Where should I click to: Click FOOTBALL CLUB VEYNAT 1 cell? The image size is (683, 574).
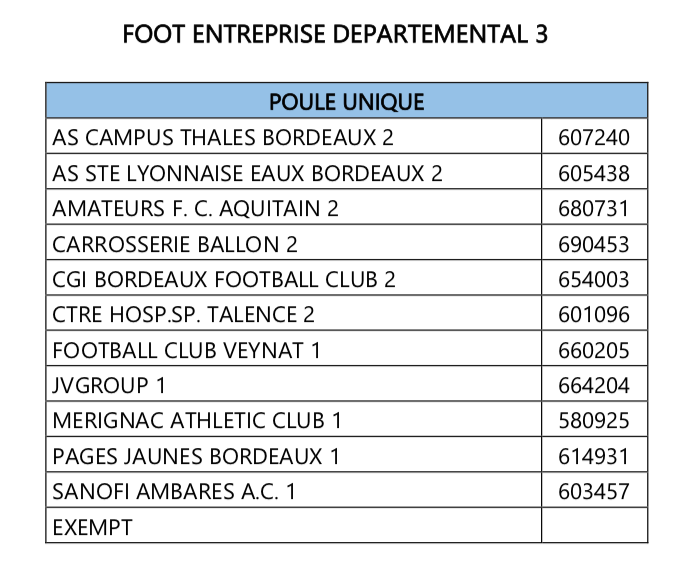[294, 348]
